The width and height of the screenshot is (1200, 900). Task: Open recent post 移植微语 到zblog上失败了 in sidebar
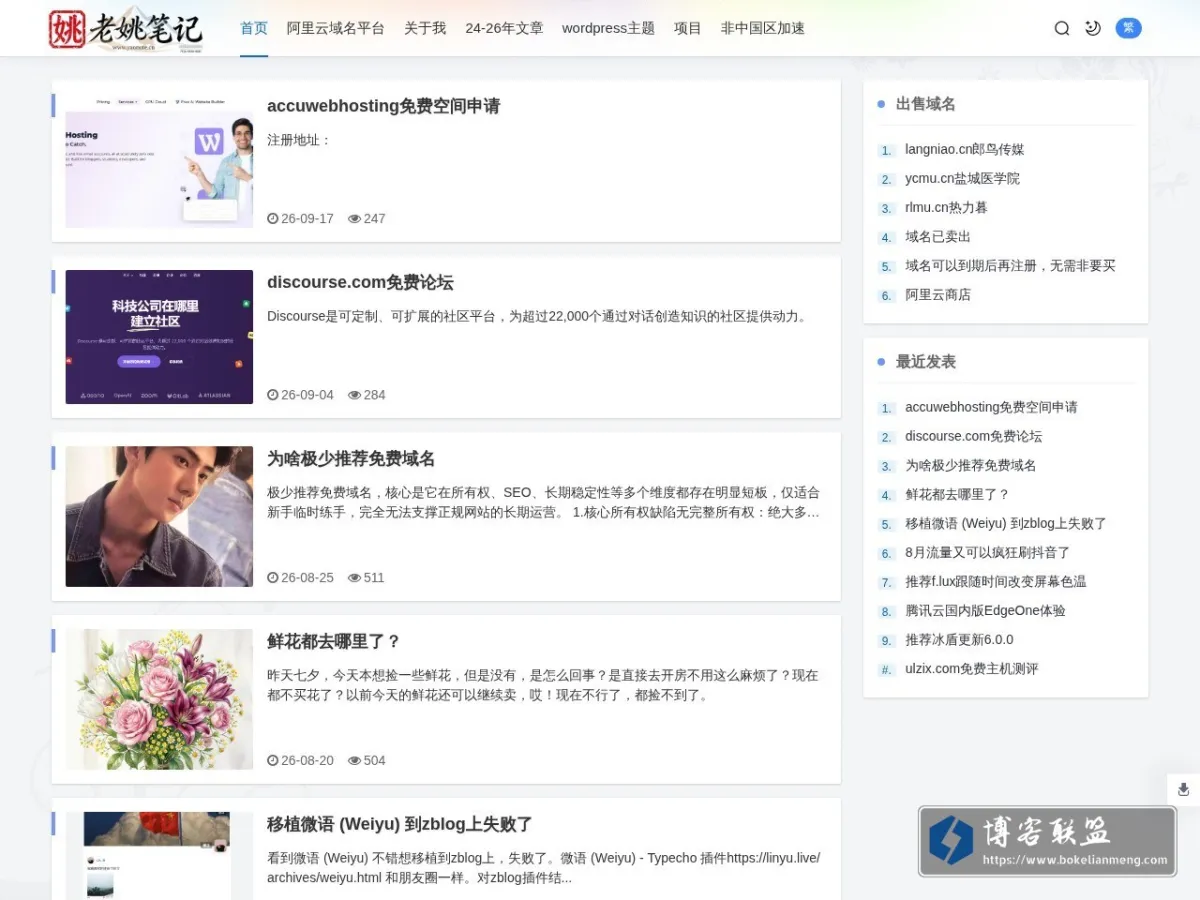click(x=1006, y=524)
